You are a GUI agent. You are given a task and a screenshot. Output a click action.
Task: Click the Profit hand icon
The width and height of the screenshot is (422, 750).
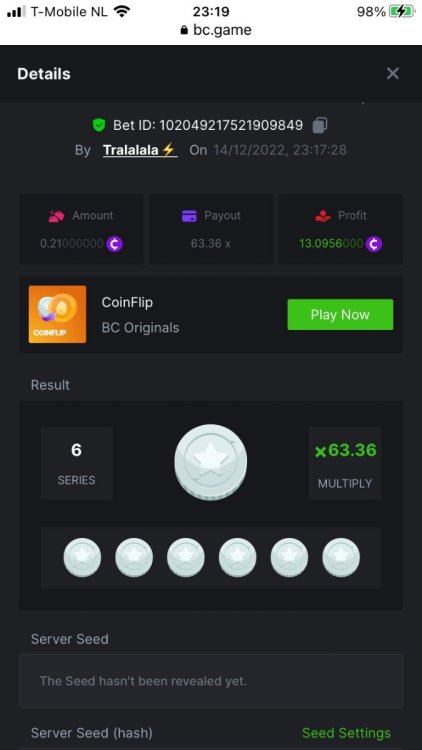click(x=323, y=216)
